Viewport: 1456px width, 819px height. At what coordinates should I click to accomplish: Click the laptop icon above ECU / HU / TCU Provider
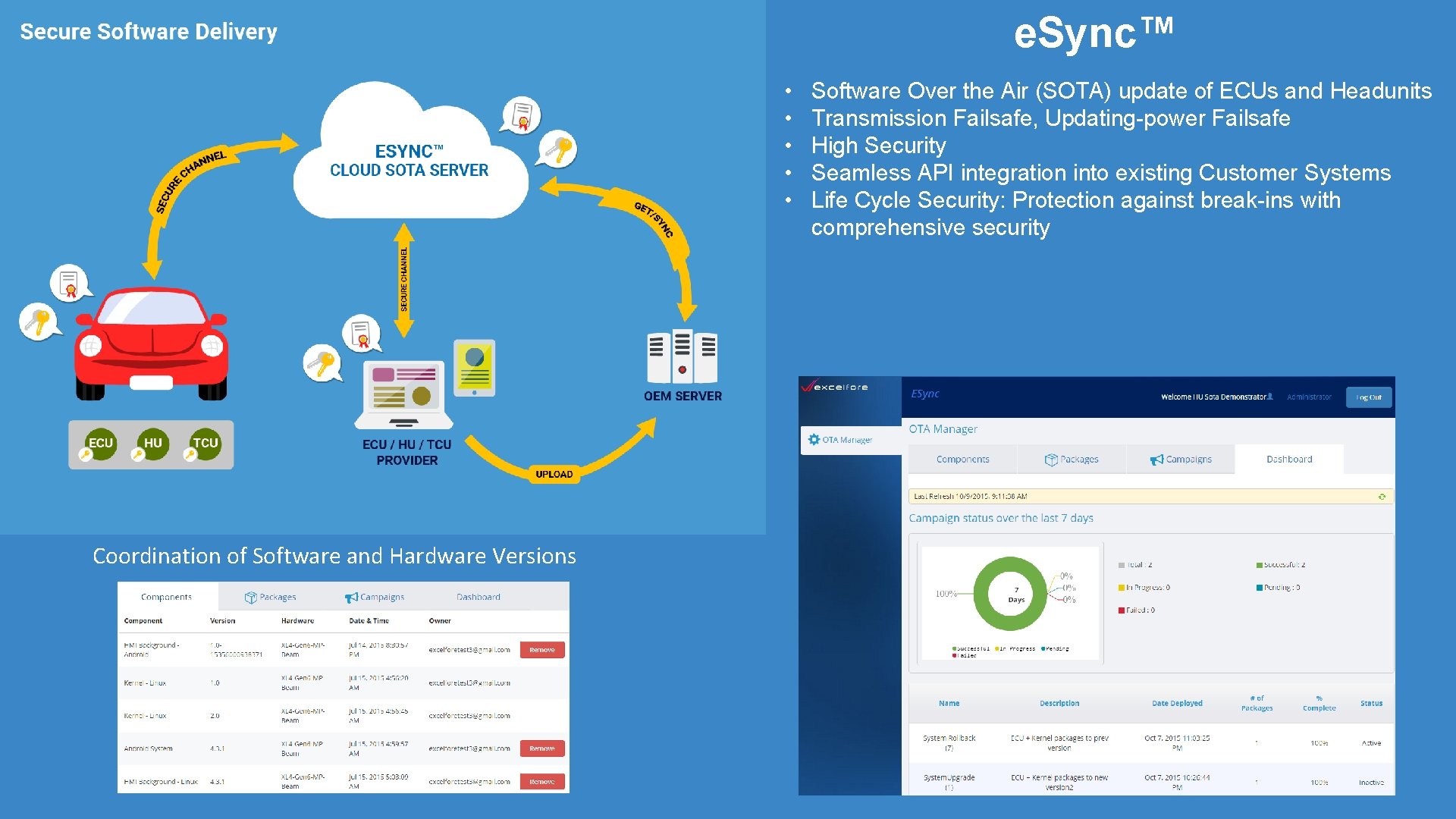point(403,394)
